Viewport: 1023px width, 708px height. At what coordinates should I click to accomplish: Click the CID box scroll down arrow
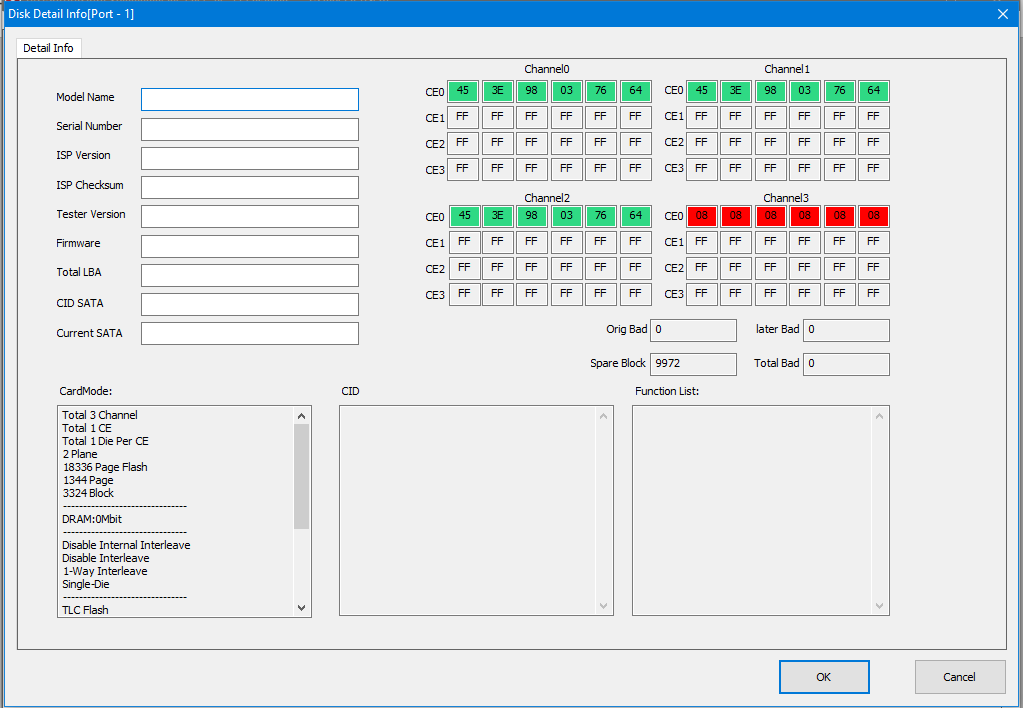click(603, 606)
